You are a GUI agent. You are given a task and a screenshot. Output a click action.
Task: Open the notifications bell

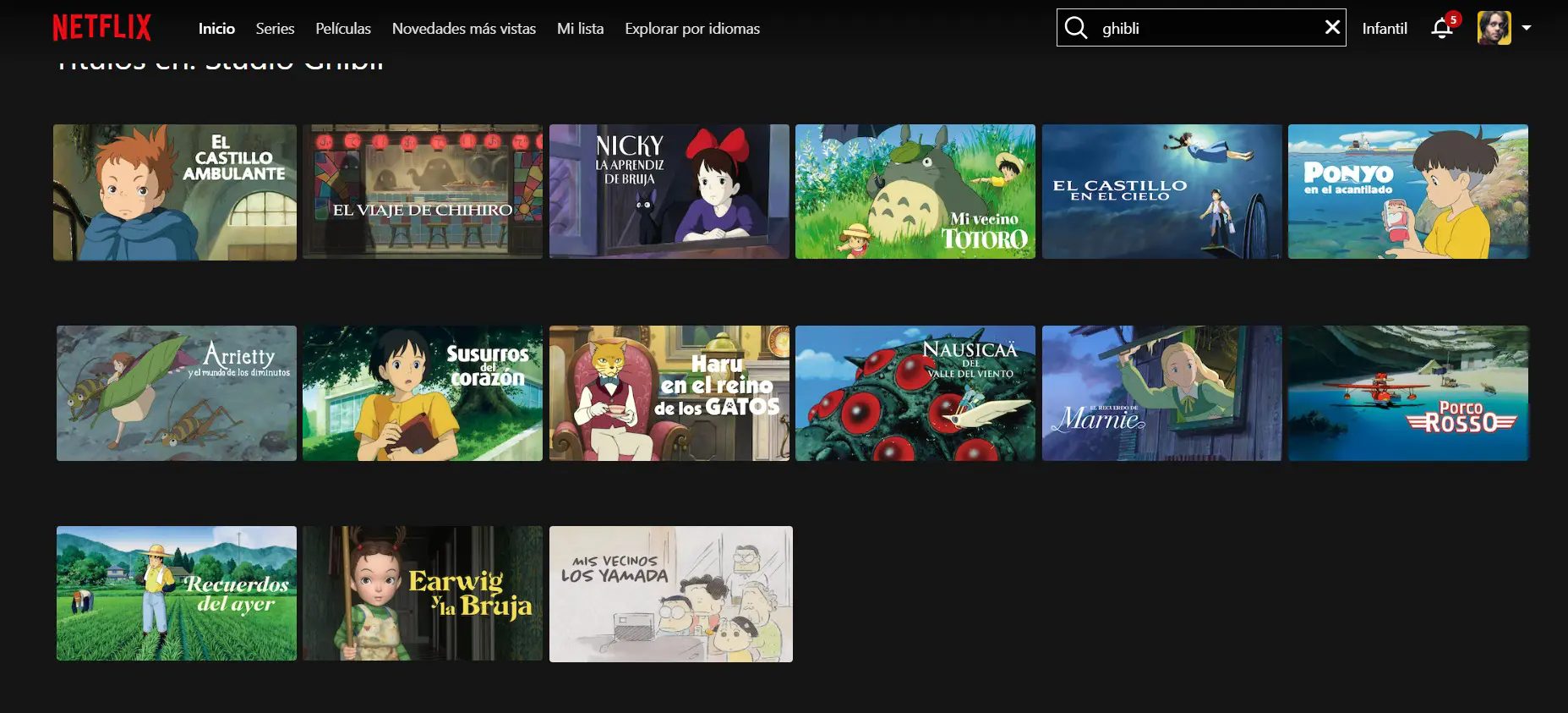click(1442, 29)
